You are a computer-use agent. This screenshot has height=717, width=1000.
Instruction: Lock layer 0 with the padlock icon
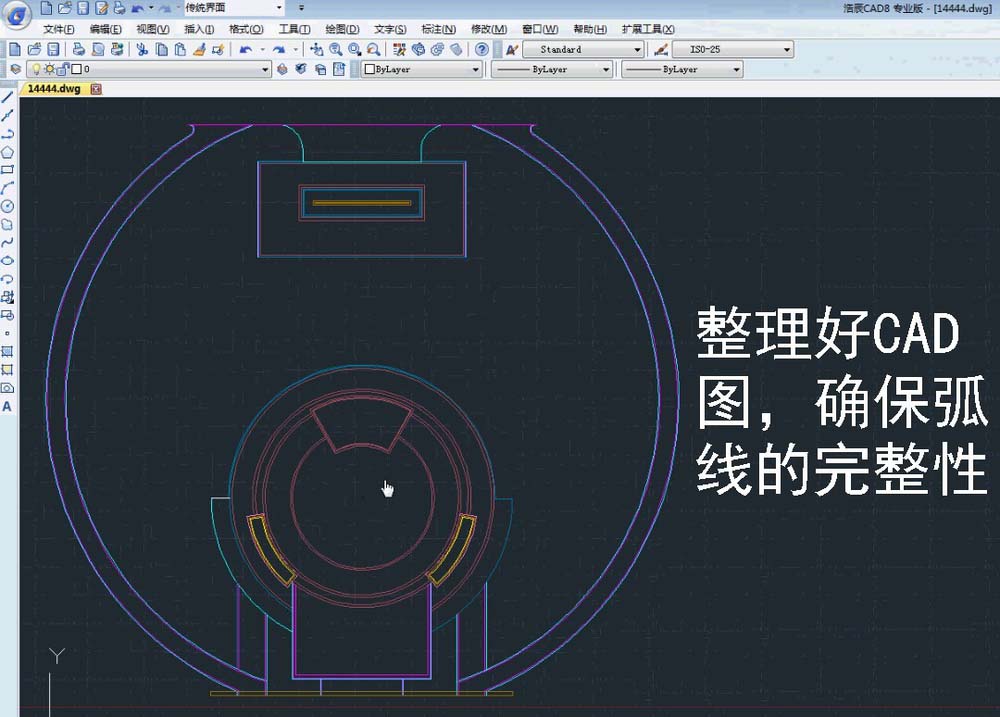pyautogui.click(x=62, y=69)
